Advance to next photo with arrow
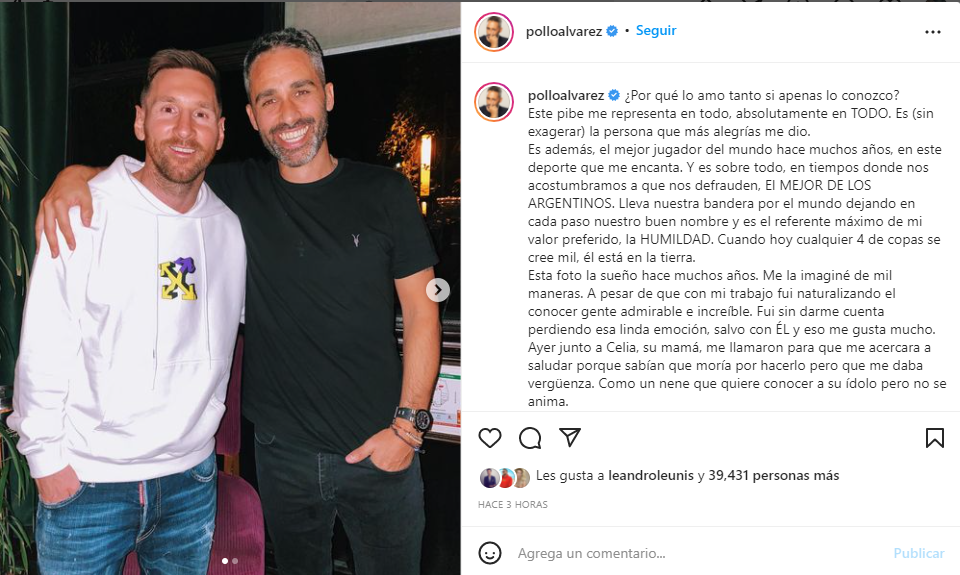 click(x=438, y=290)
